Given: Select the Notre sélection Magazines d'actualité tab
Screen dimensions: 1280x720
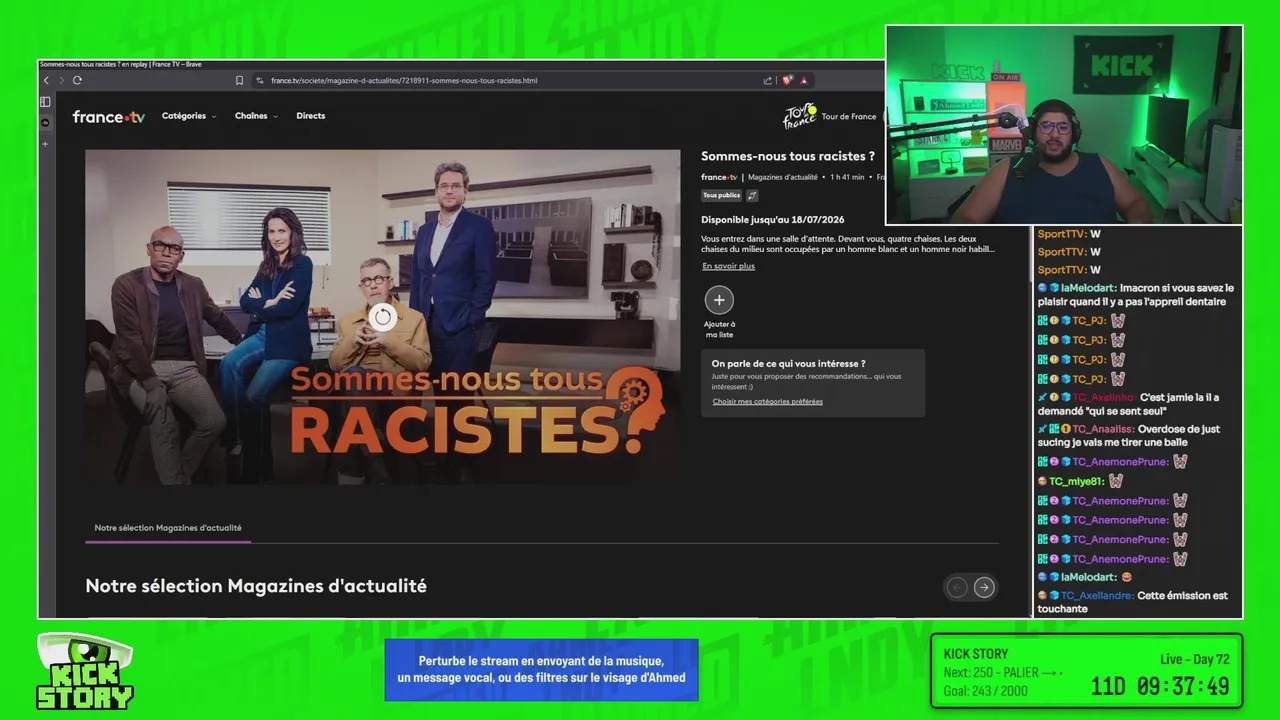Looking at the screenshot, I should pos(168,528).
